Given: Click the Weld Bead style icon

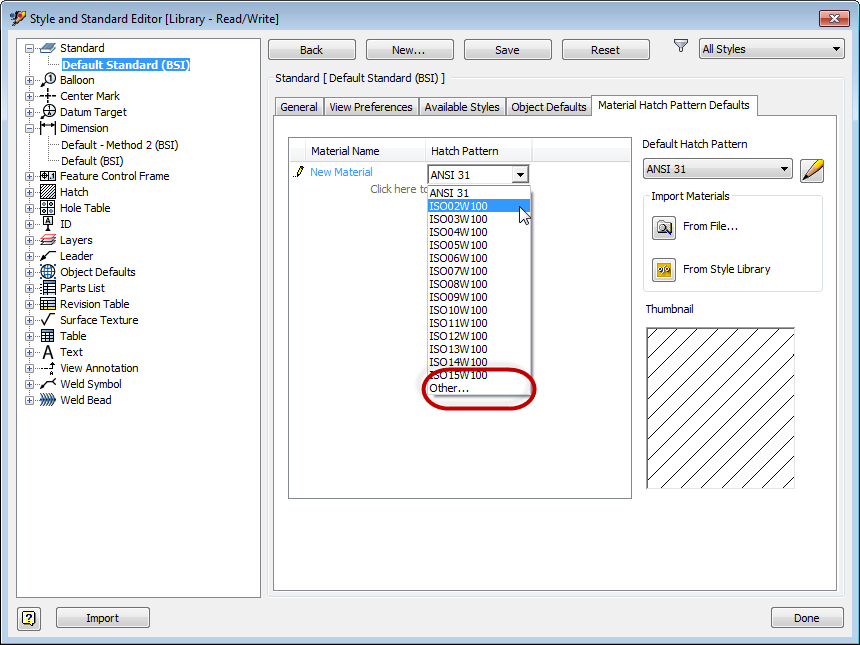Looking at the screenshot, I should (46, 400).
